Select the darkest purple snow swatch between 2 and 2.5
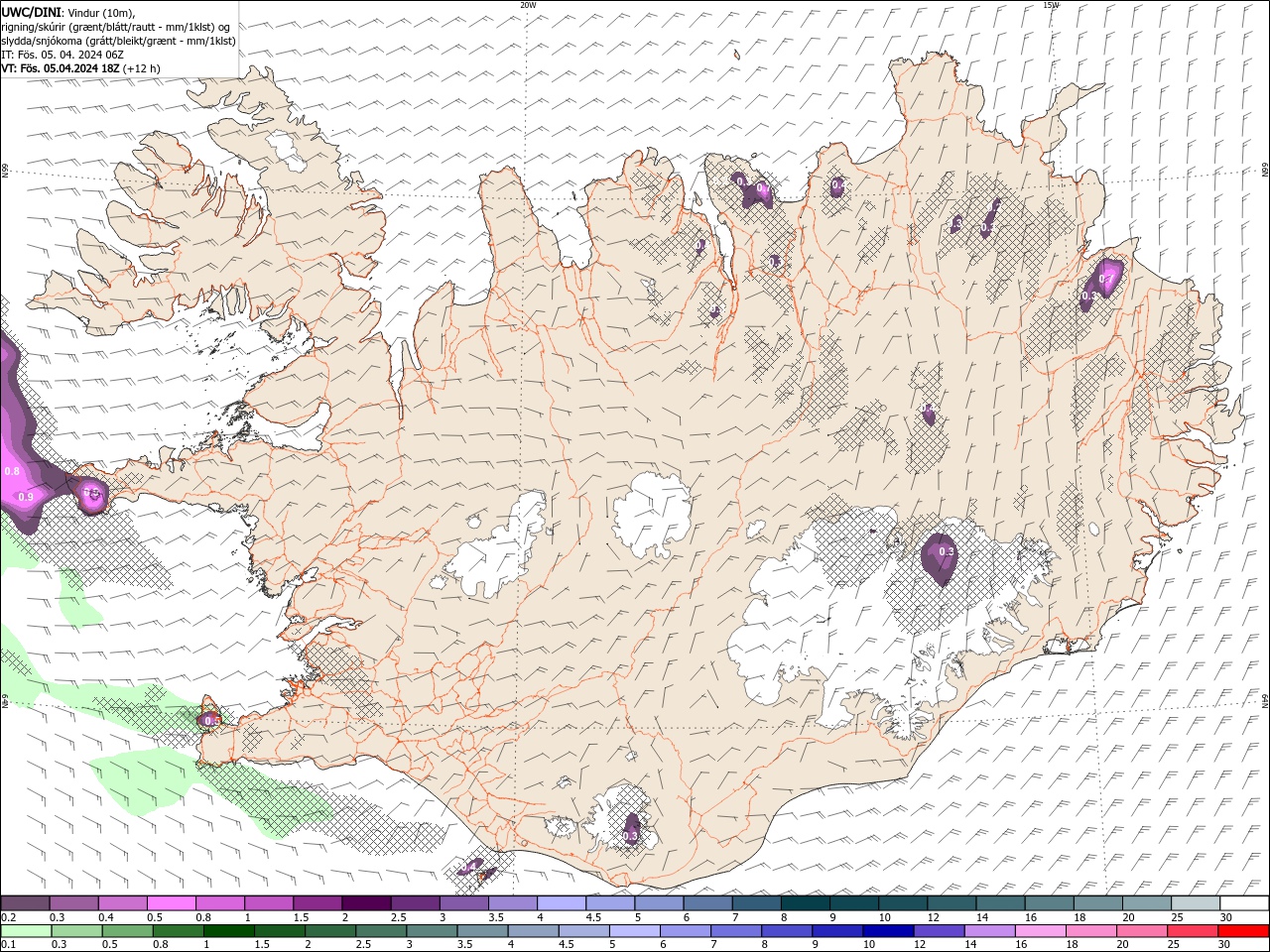Image resolution: width=1270 pixels, height=952 pixels. point(366,903)
